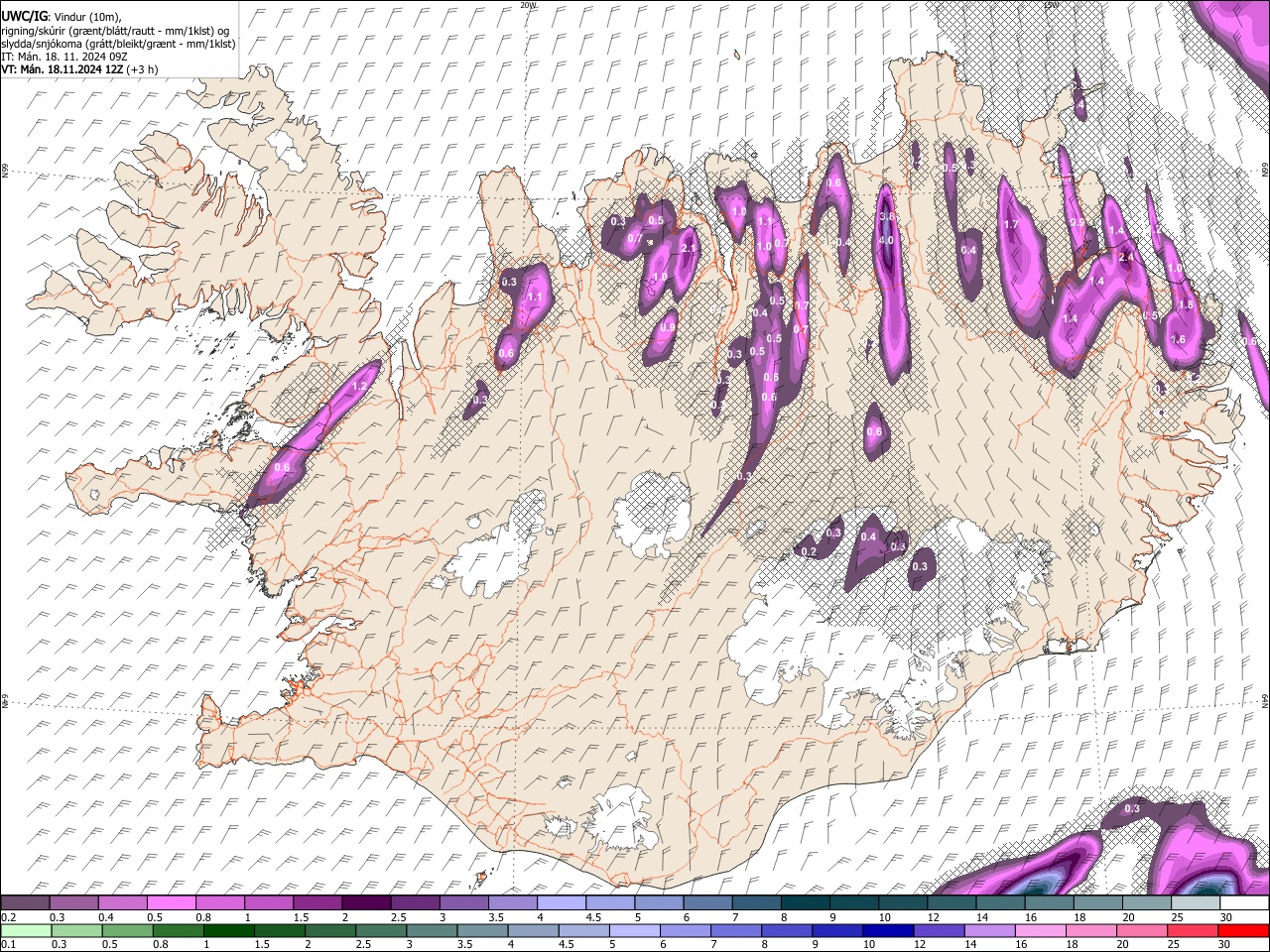Select the bright red bottom-row swatch at 30

click(x=1244, y=930)
